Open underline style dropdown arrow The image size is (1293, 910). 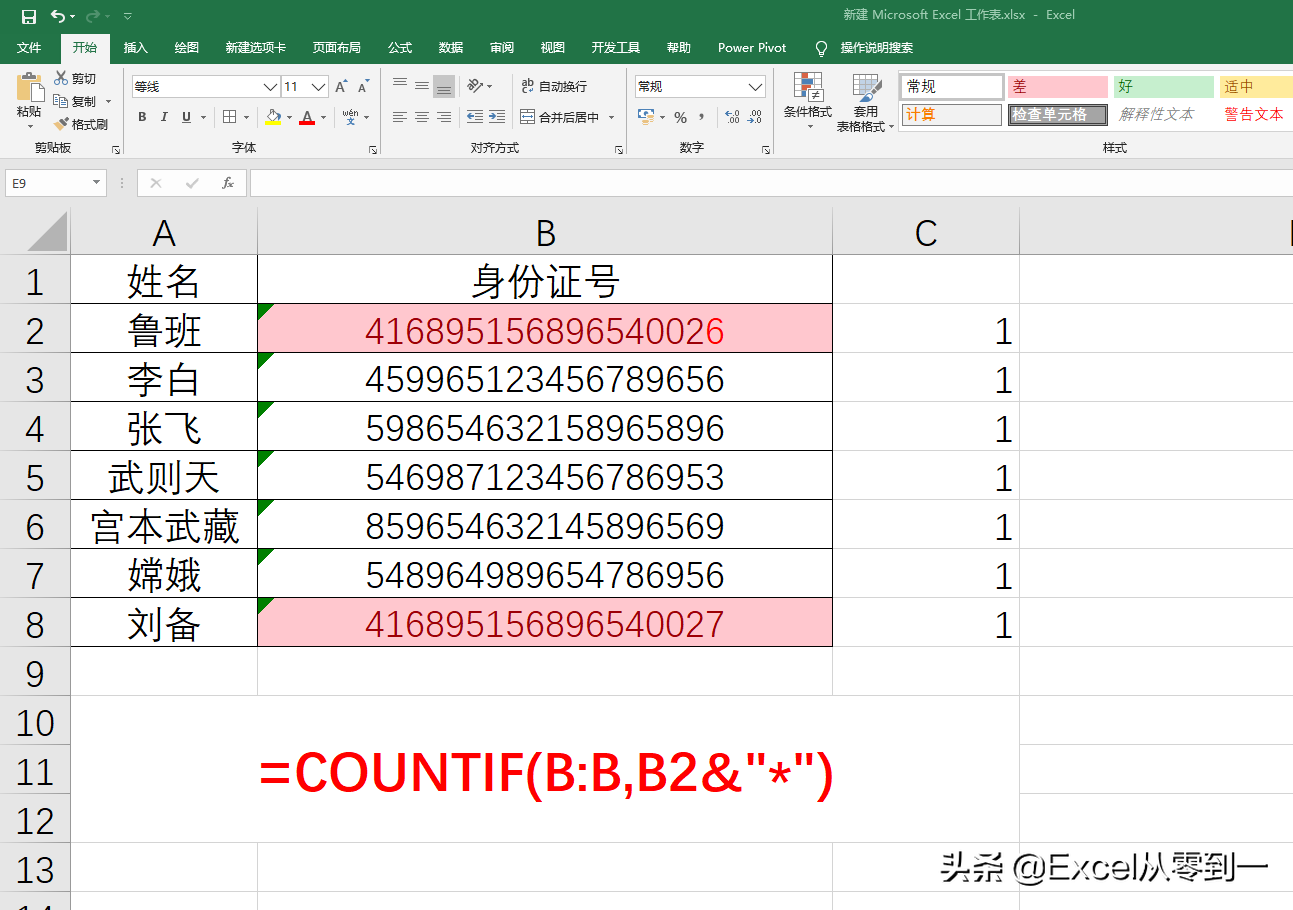(203, 117)
